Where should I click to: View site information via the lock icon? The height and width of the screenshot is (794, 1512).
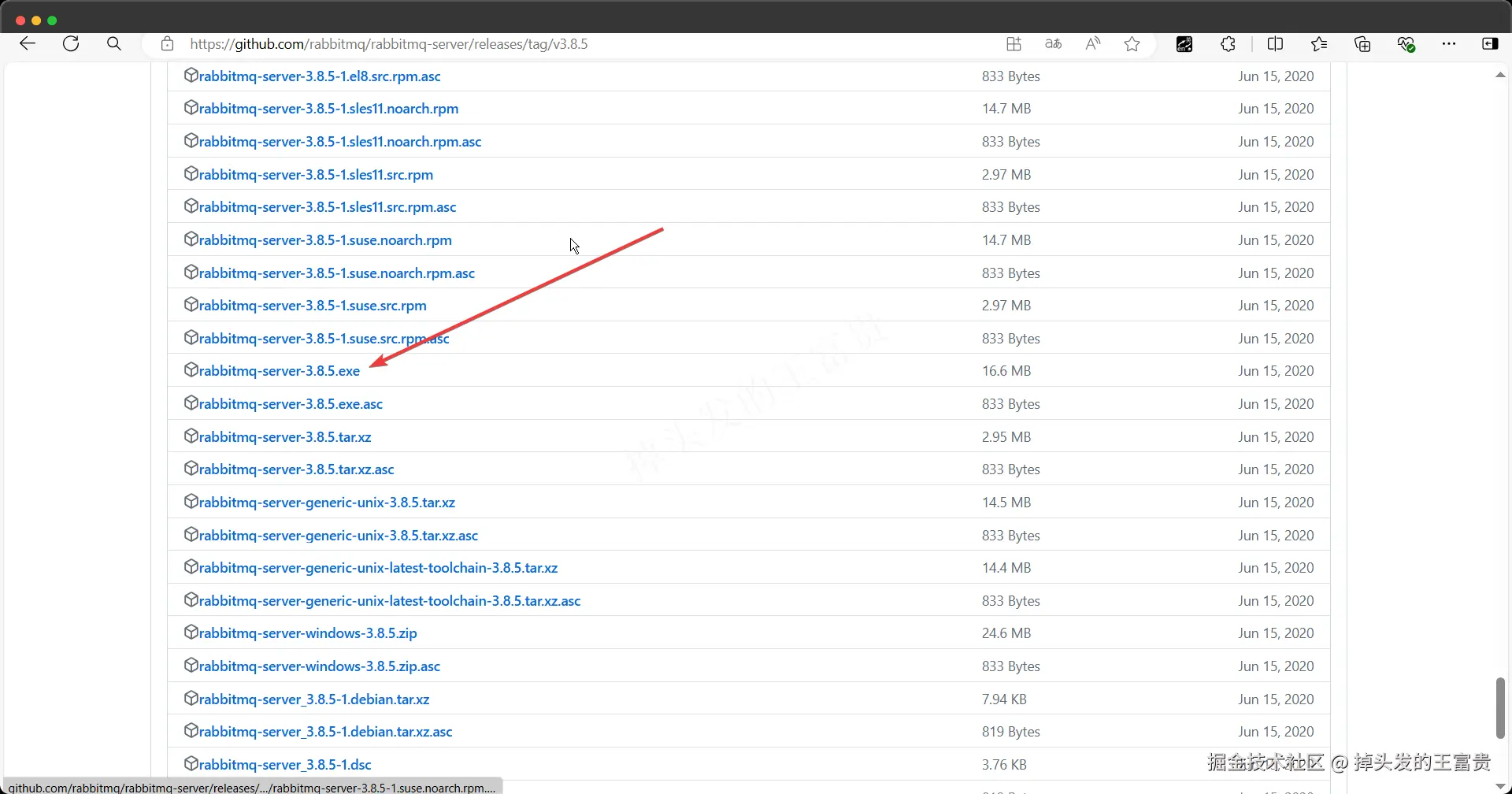pyautogui.click(x=167, y=44)
